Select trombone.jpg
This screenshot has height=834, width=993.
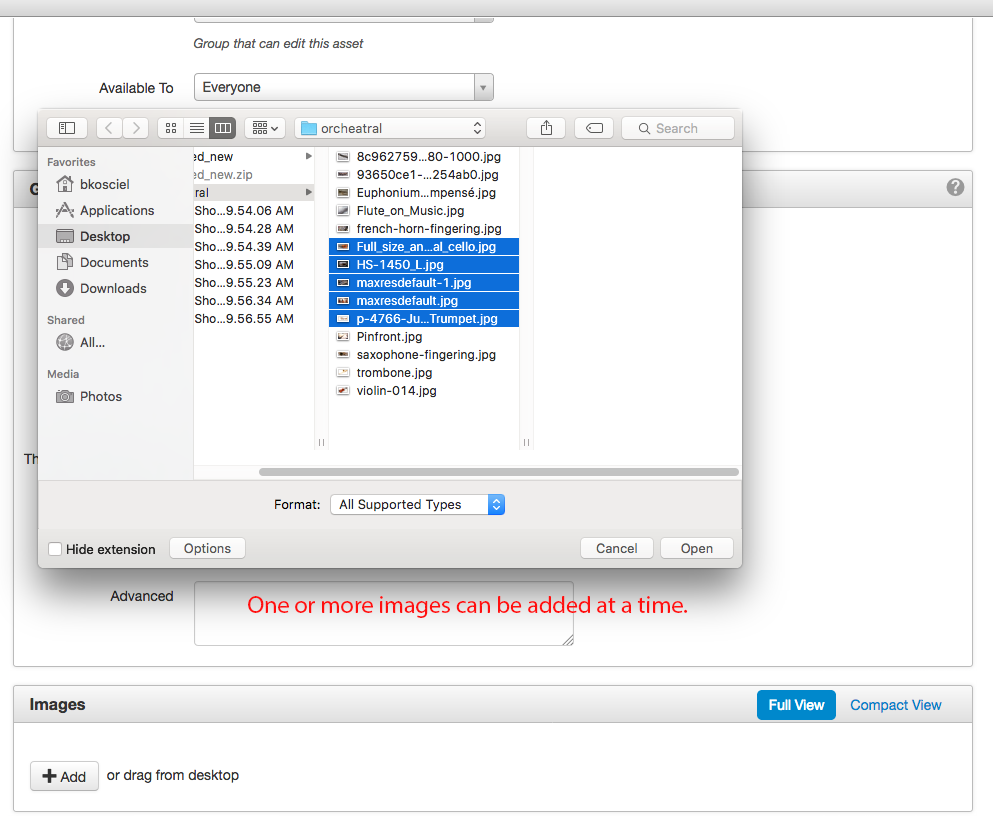[x=424, y=373]
